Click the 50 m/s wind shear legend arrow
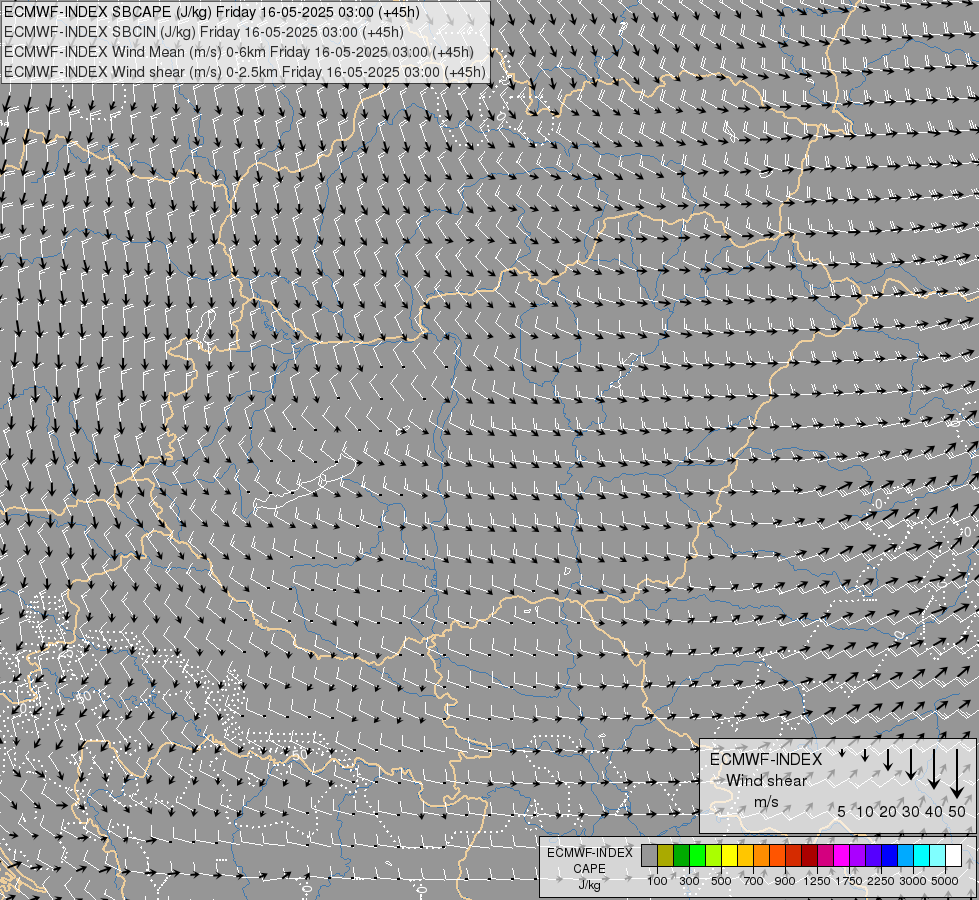The height and width of the screenshot is (900, 979). click(957, 774)
